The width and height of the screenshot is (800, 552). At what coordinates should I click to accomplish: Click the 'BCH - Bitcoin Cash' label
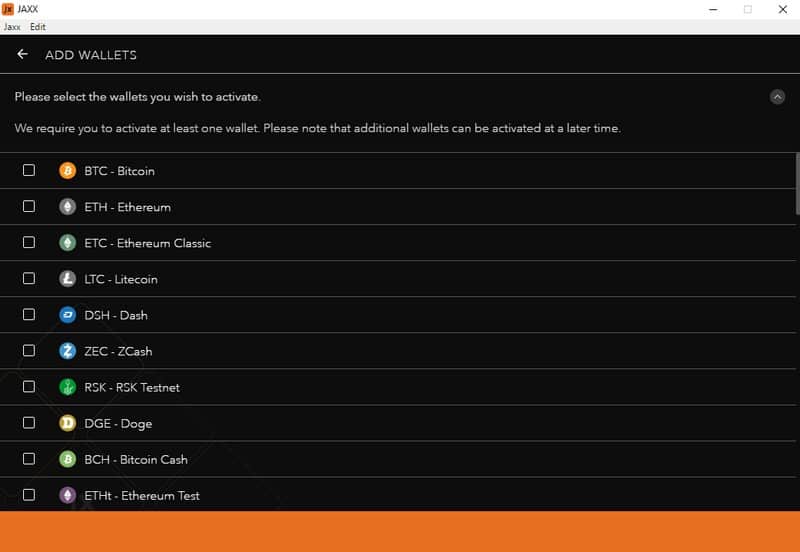point(136,460)
